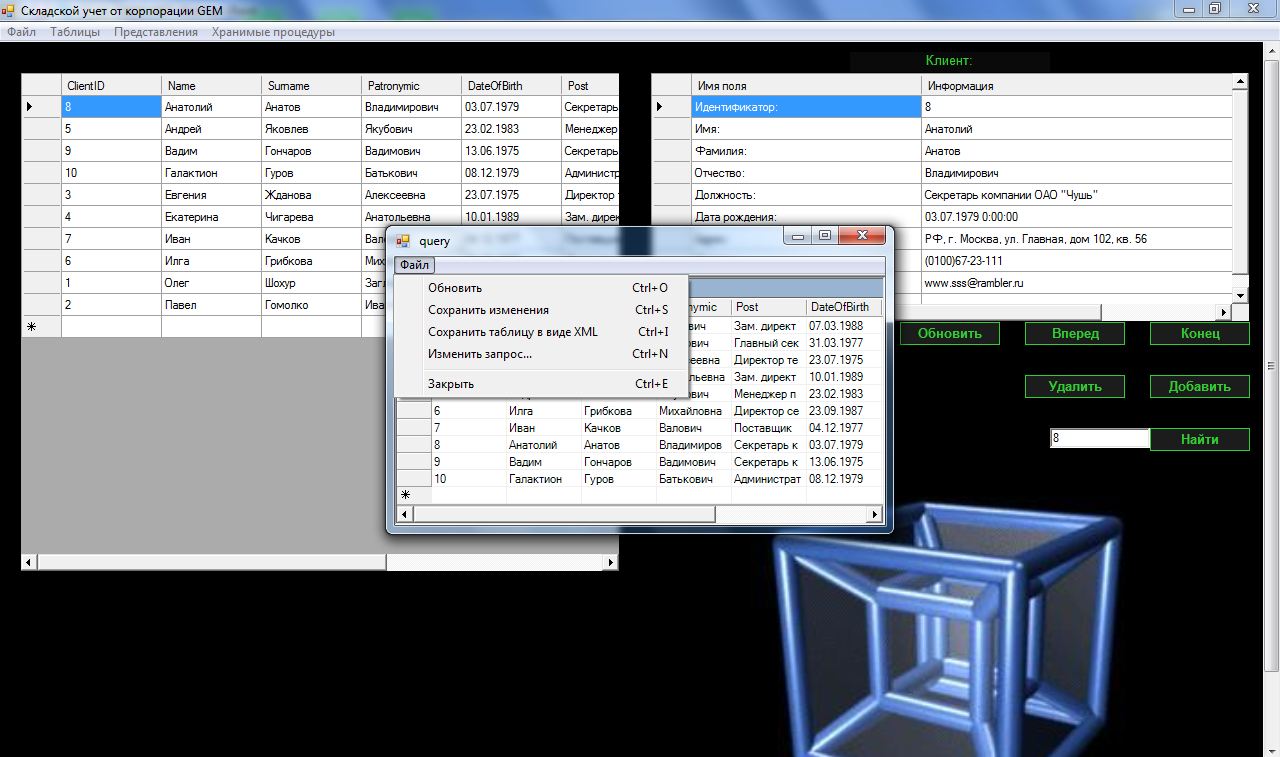This screenshot has width=1280, height=757.
Task: Open the 'Таблицы' menu in main menu bar
Action: (75, 32)
